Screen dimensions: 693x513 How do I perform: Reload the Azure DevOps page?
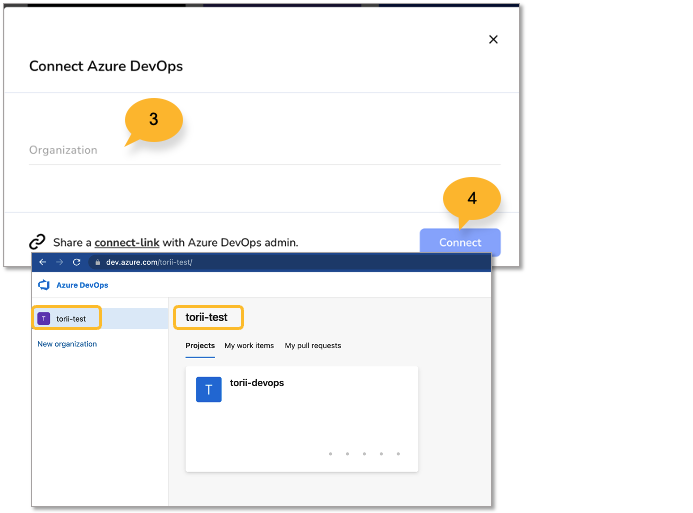coord(76,262)
